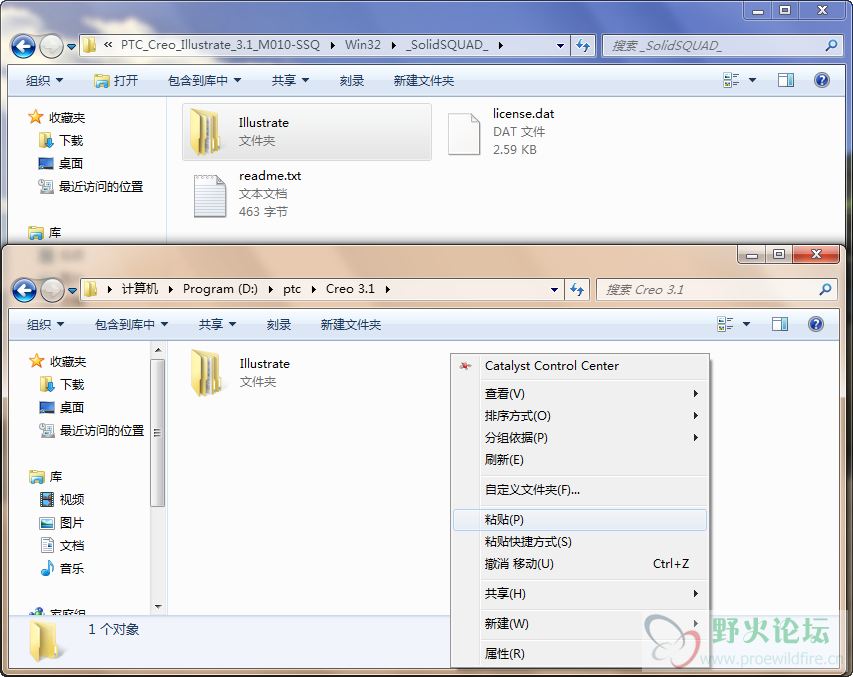Click Catalyst Control Center icon in menu

(466, 366)
